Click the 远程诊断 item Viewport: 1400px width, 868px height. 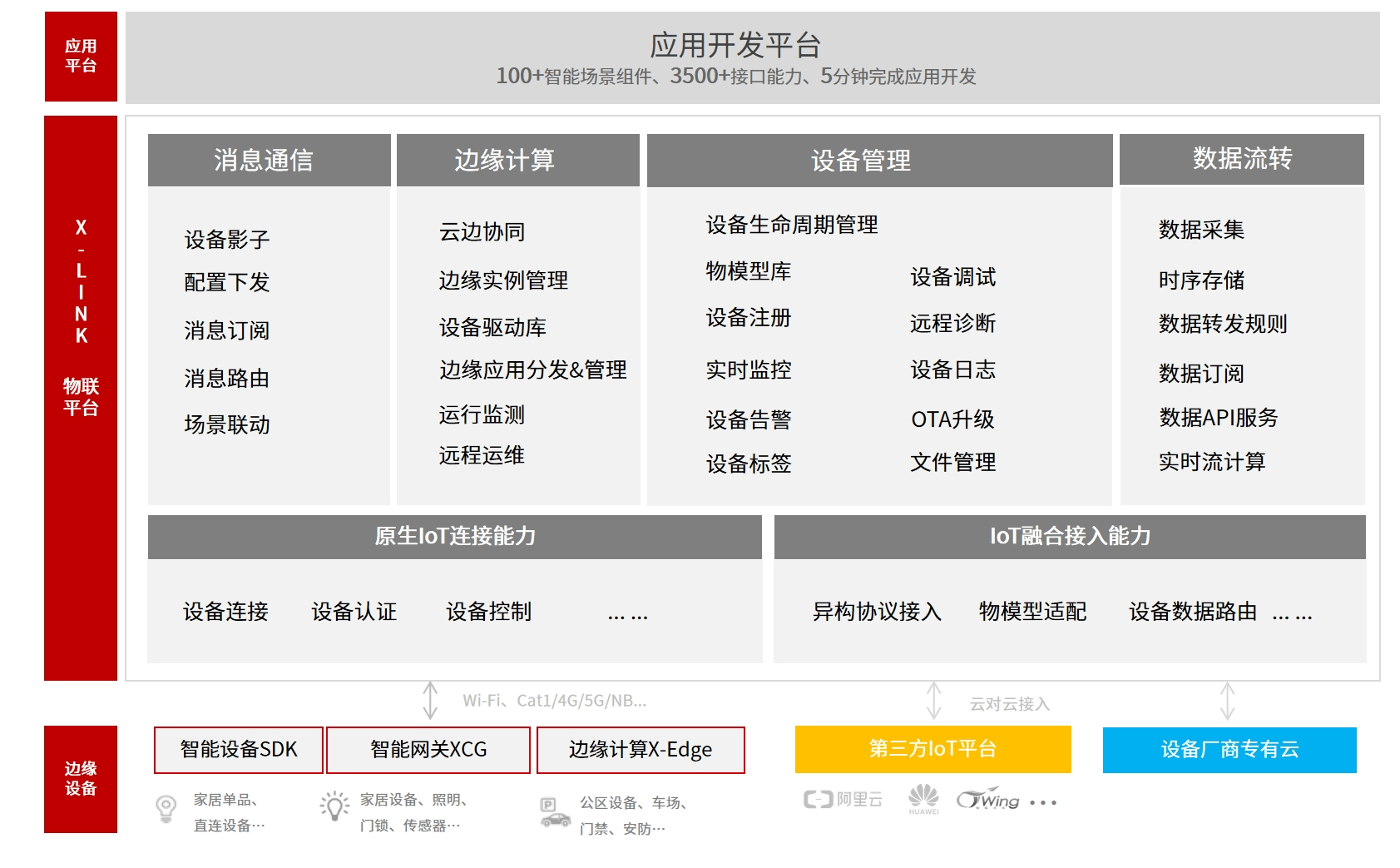(953, 323)
